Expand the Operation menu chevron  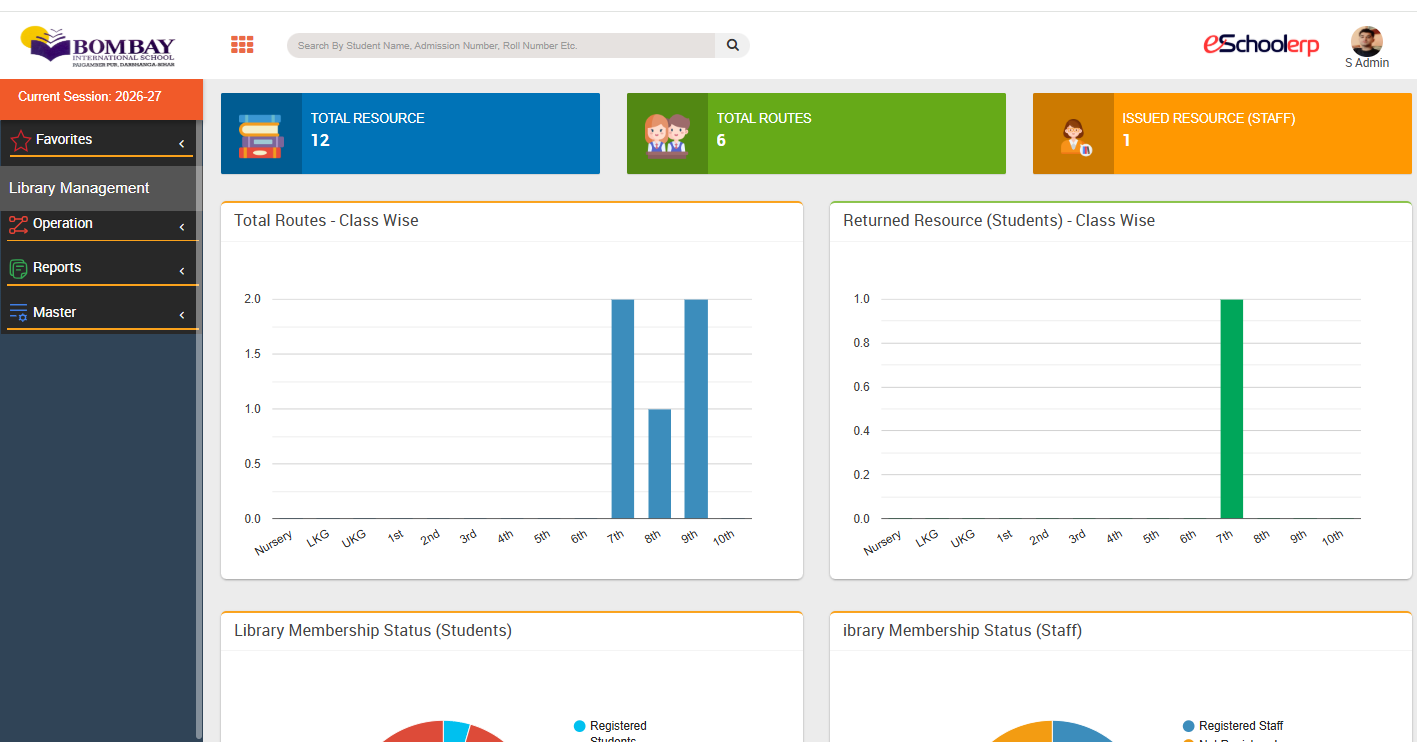point(181,228)
